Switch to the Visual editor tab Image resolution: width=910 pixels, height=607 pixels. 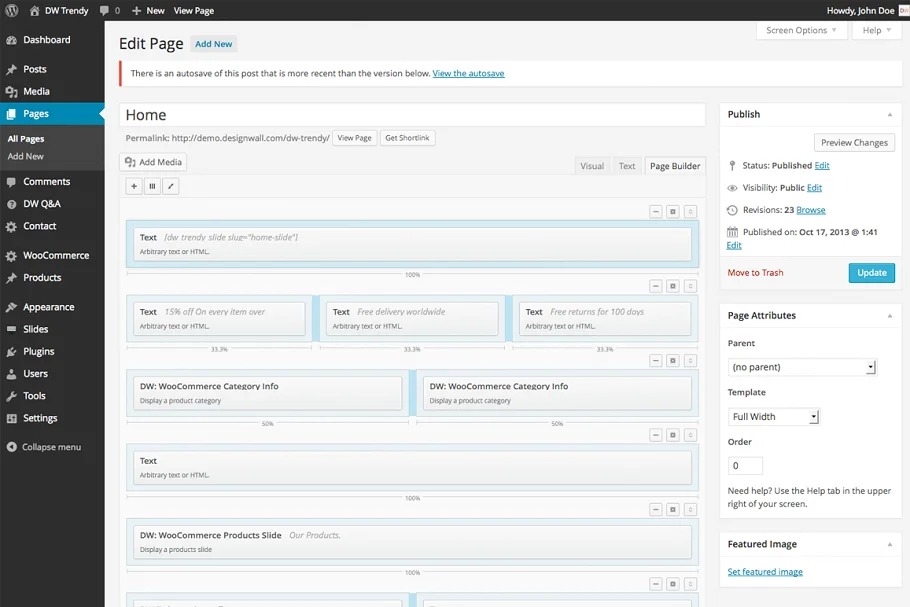592,166
